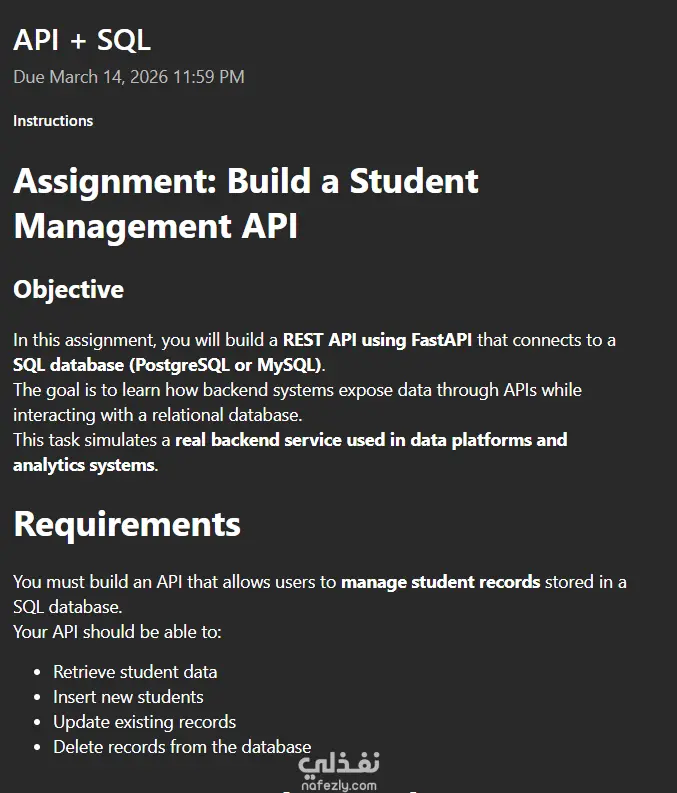Select the "Update existing records" bullet item
Screen dimensions: 677x793
coord(144,722)
